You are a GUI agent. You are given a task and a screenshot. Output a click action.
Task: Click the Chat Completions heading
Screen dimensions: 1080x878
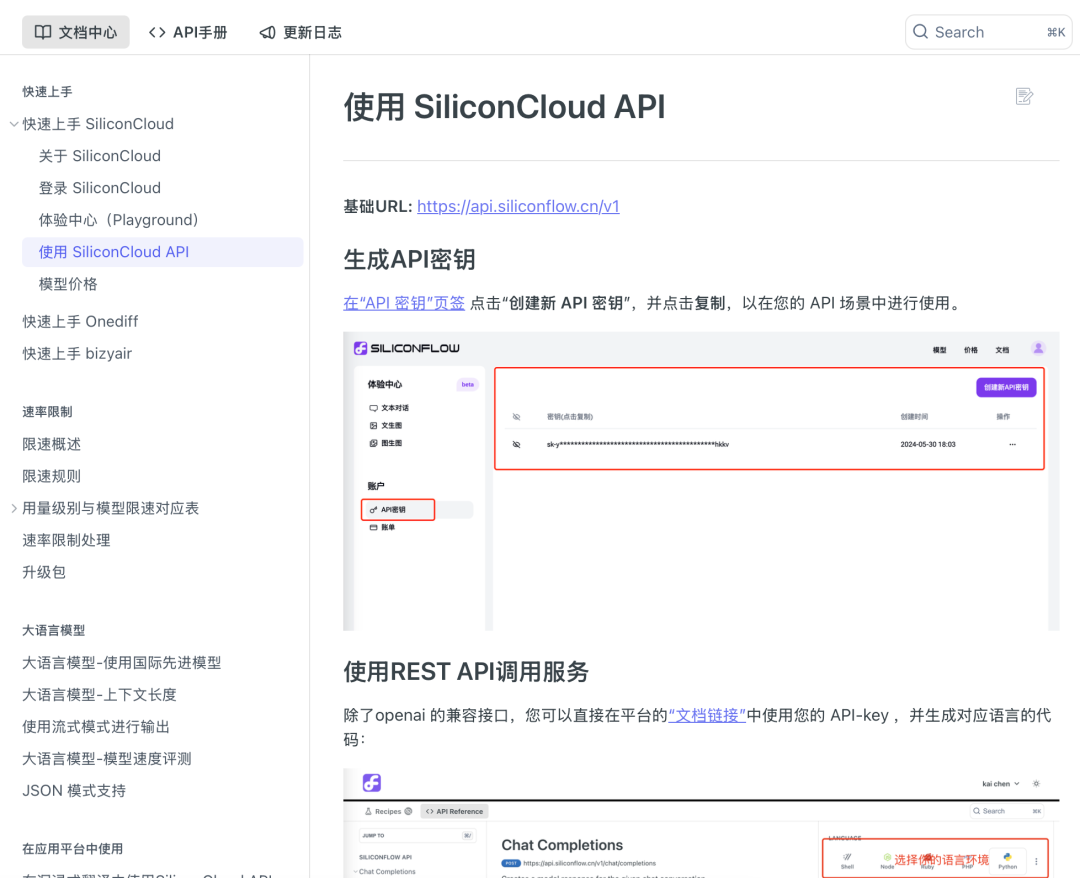click(x=562, y=845)
